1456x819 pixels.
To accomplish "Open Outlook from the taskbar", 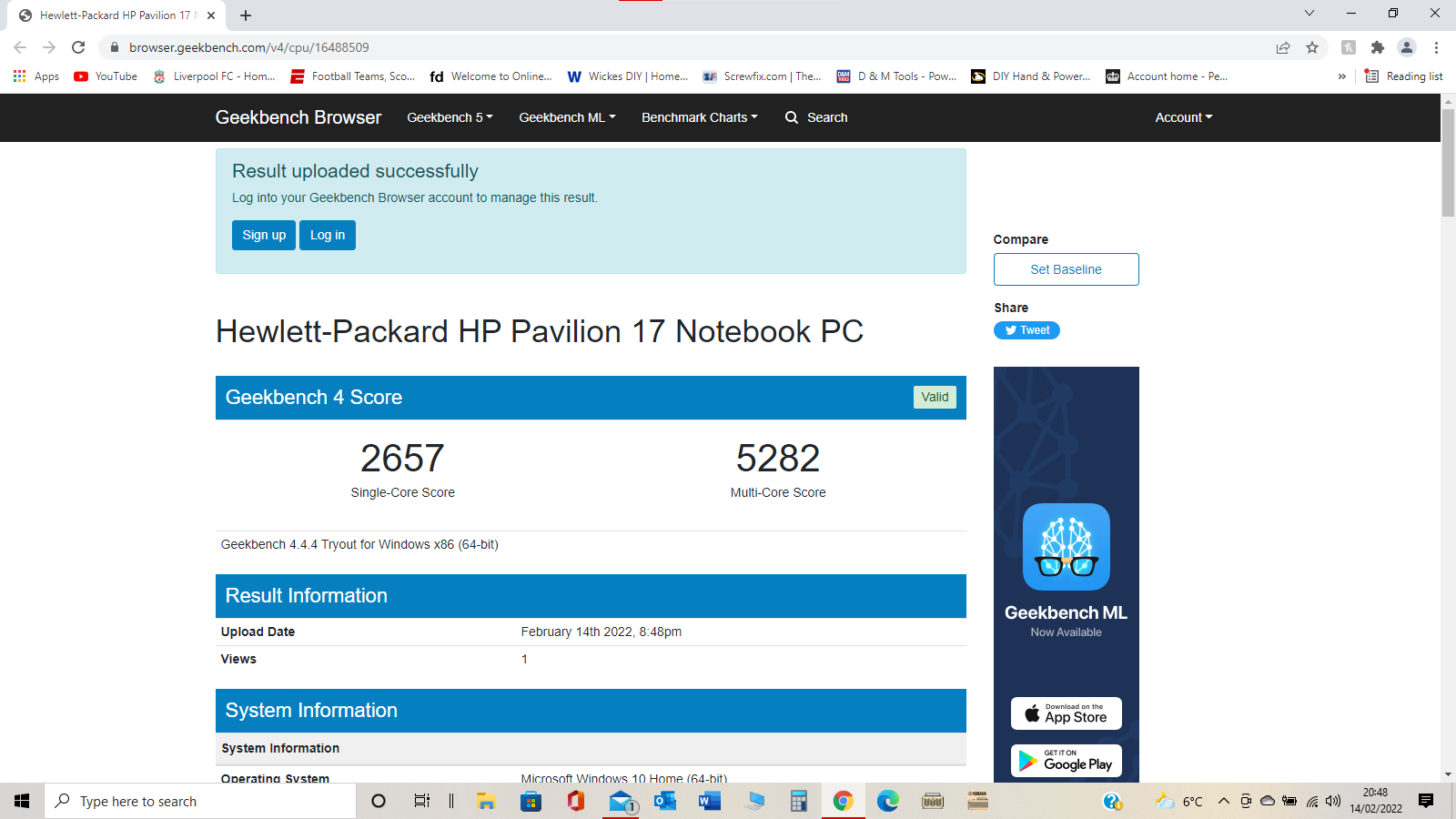I will point(665,801).
